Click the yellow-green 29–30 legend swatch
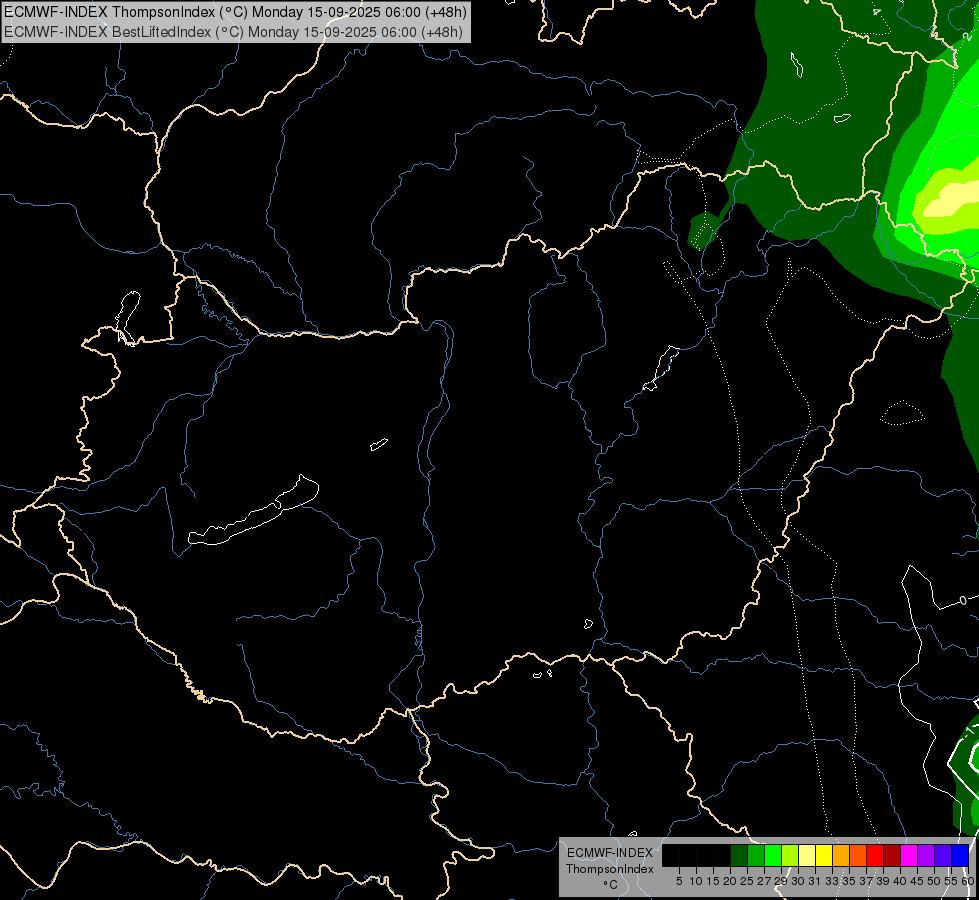 tap(790, 855)
